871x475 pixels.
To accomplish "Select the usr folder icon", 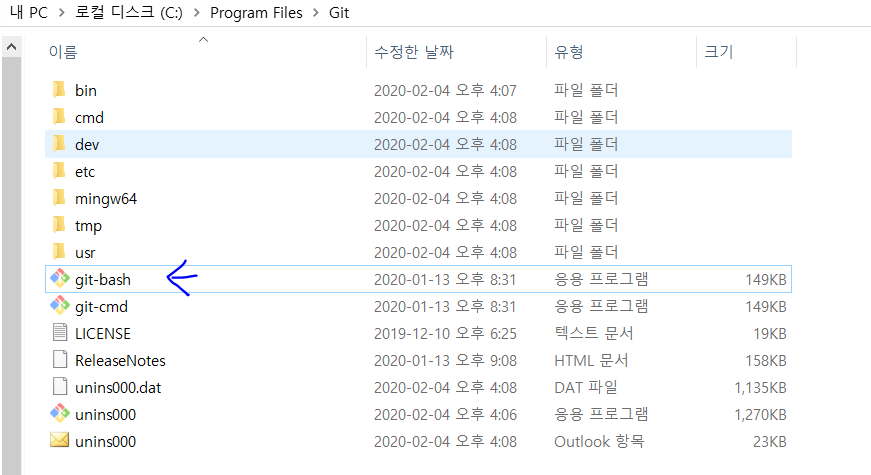I will pos(59,252).
